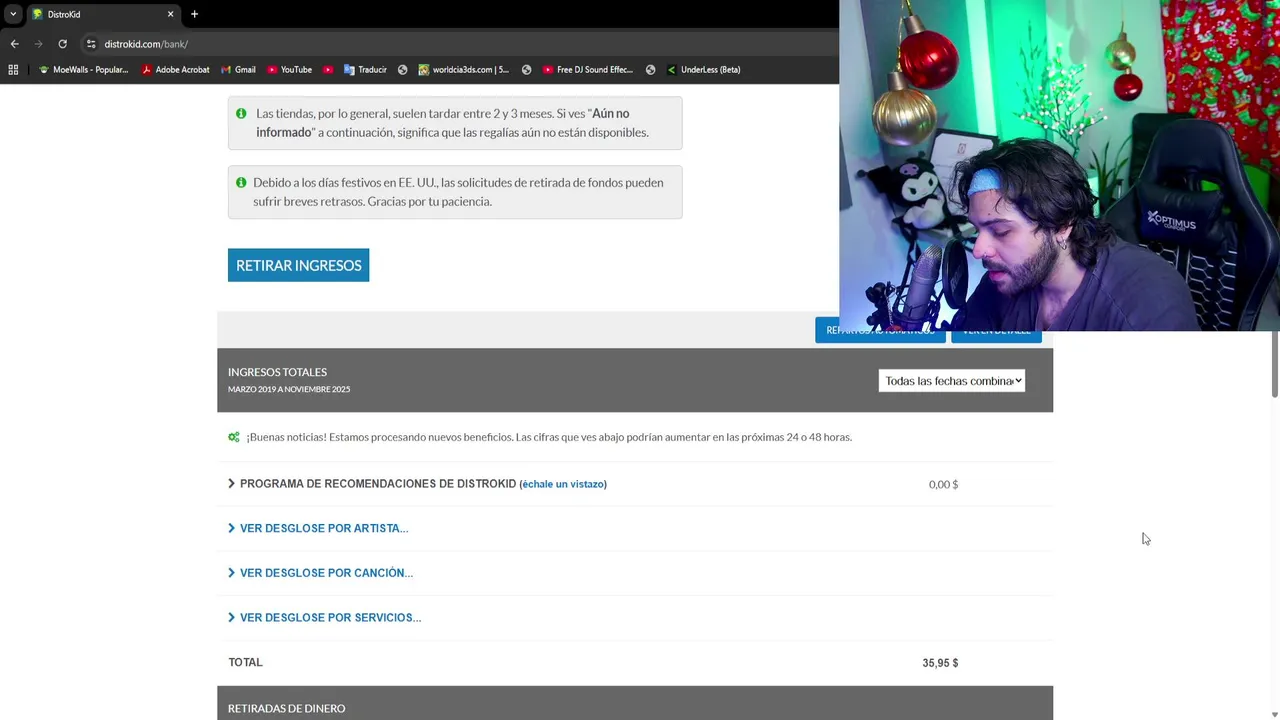Viewport: 1280px width, 720px height.
Task: Expand Ver desglose por canción
Action: pyautogui.click(x=320, y=573)
